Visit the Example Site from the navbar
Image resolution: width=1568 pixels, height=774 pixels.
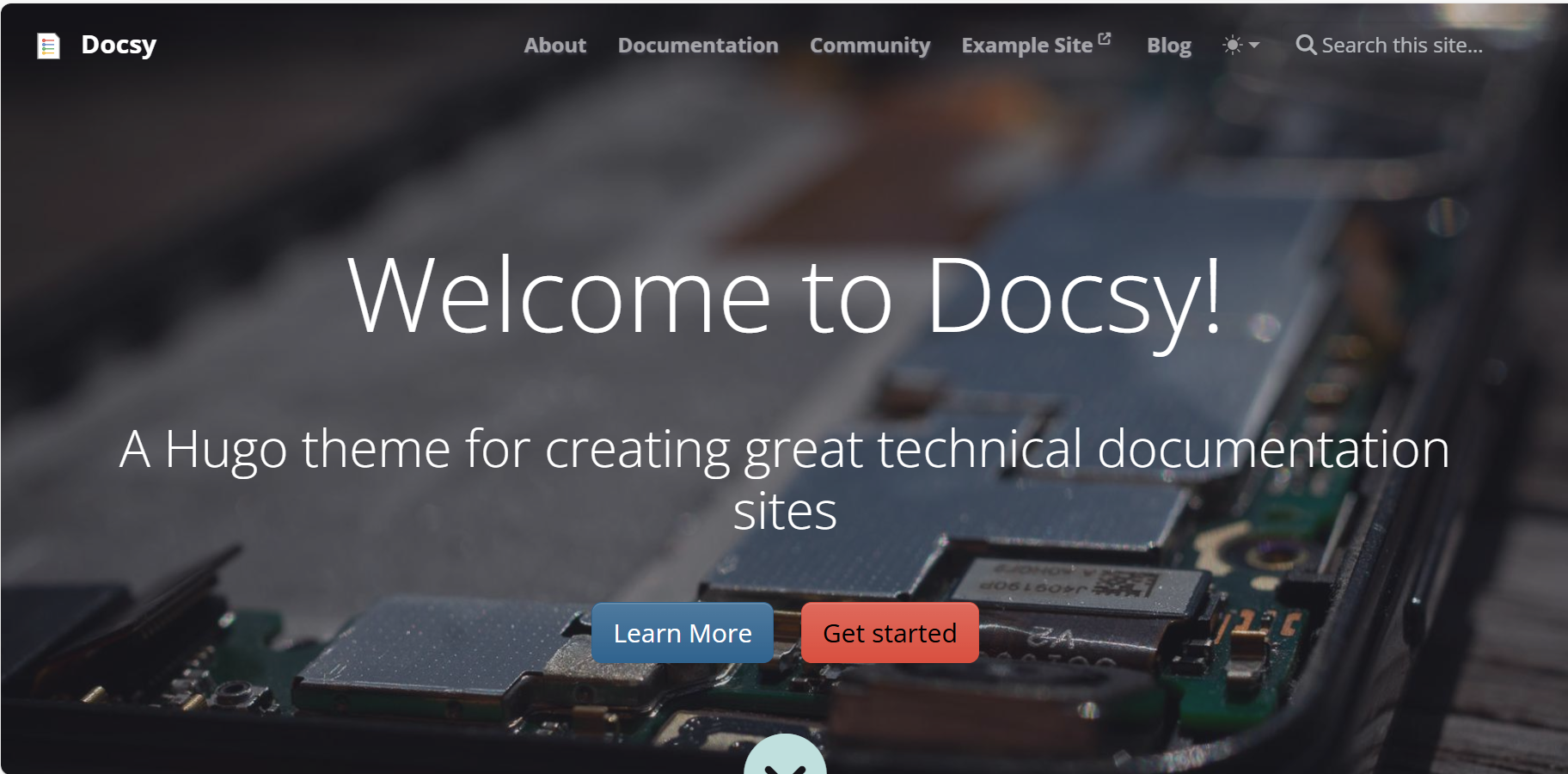coord(1029,45)
